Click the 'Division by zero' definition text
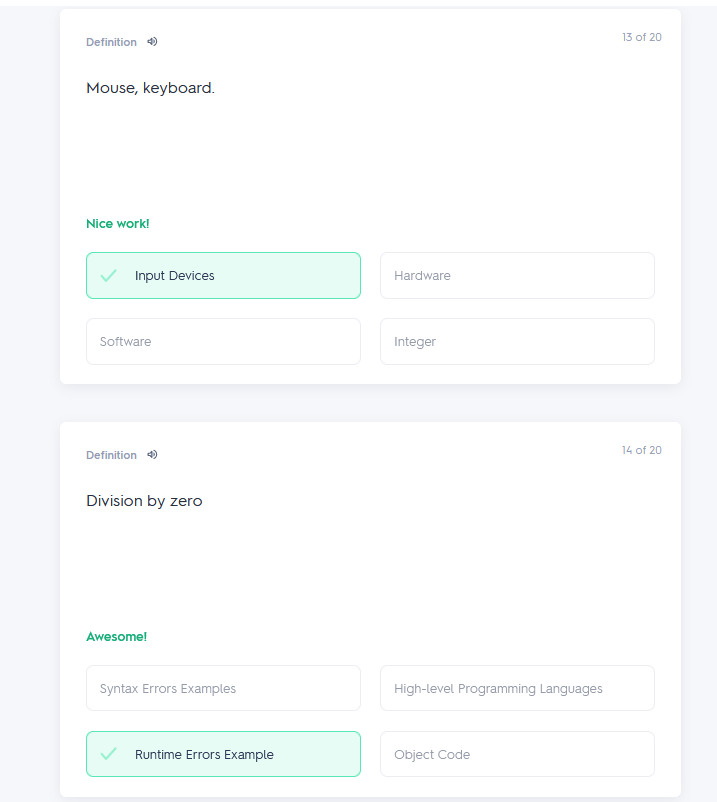The width and height of the screenshot is (717, 802). pos(144,501)
